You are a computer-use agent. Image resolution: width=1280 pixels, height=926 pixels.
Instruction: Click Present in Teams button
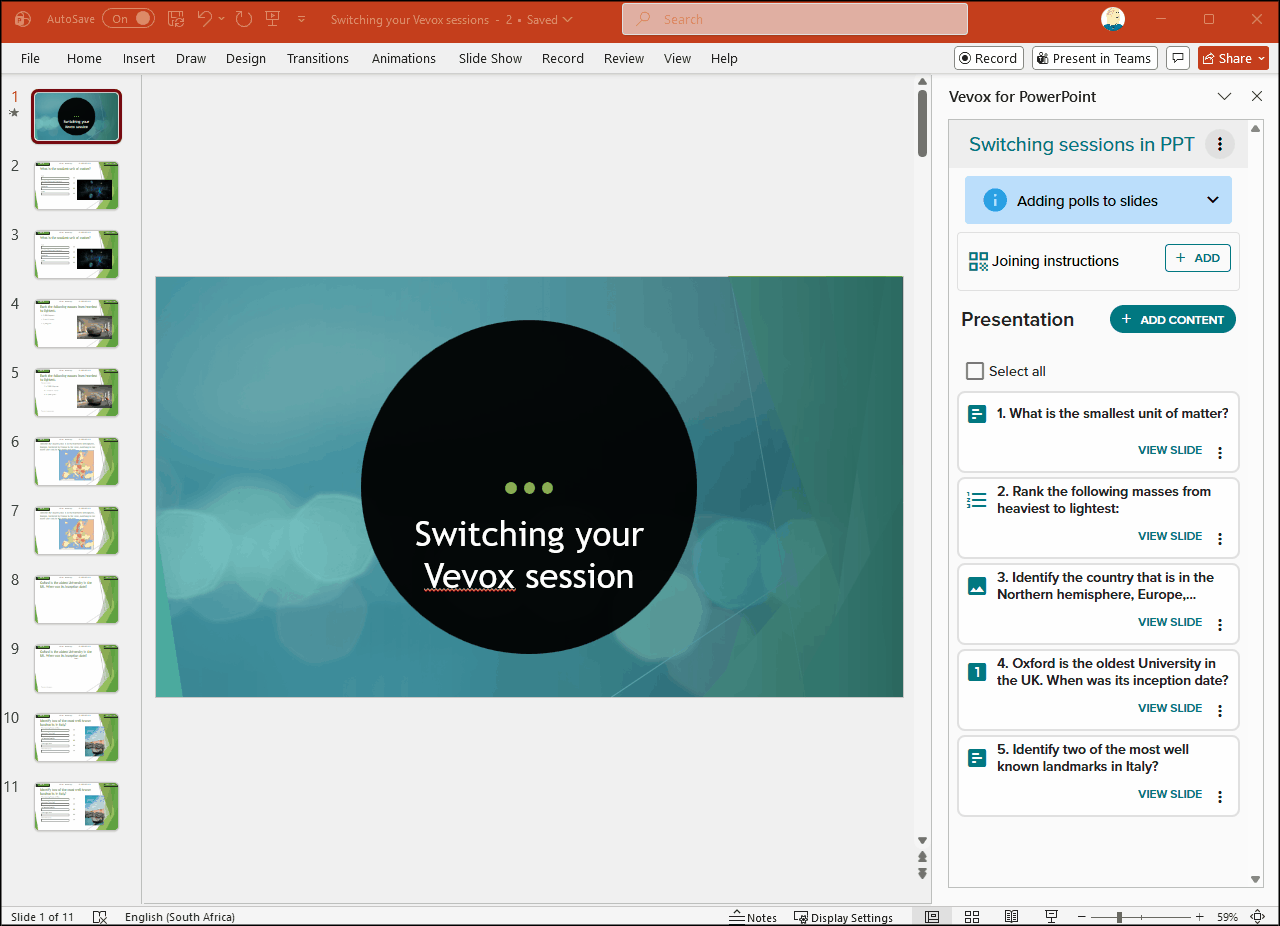(x=1094, y=58)
